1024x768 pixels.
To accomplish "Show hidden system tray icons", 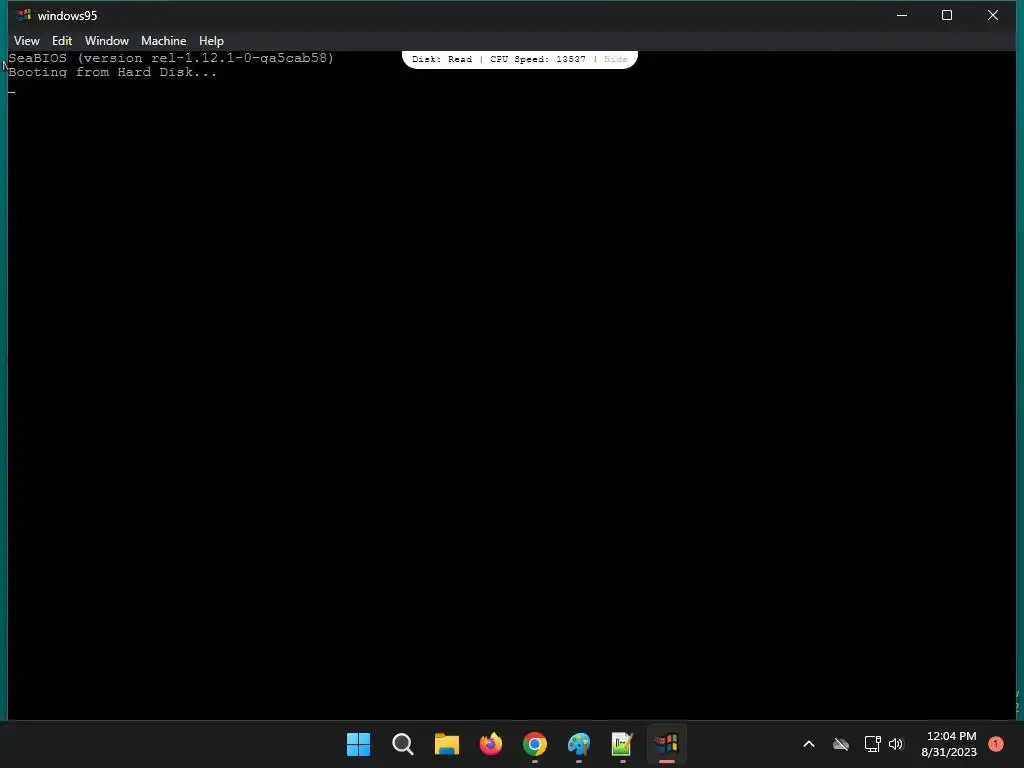I will pos(808,744).
